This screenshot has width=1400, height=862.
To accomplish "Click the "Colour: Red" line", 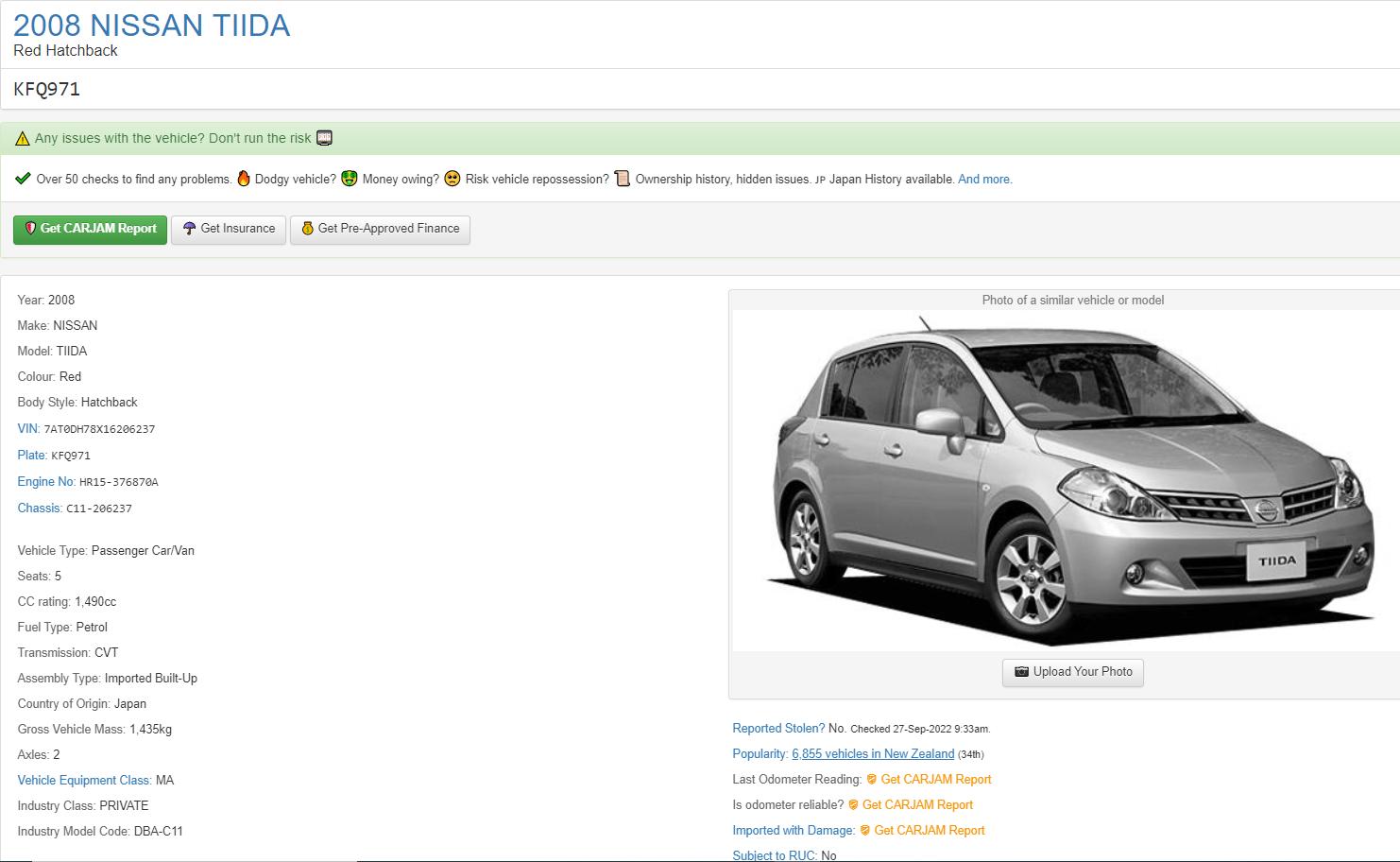I will point(49,377).
